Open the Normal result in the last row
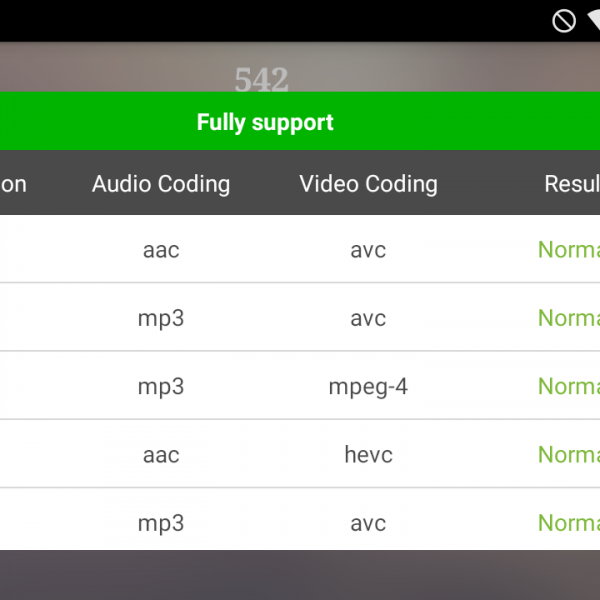600x600 pixels. 568,522
